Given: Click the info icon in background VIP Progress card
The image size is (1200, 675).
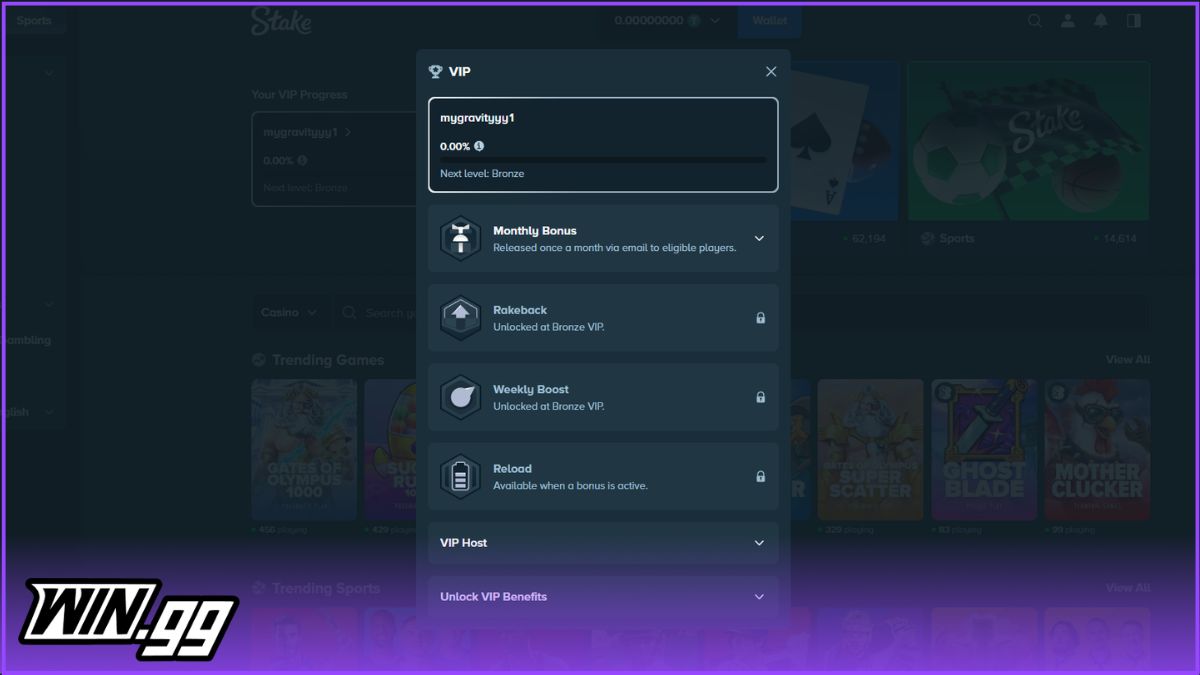Looking at the screenshot, I should tap(302, 160).
